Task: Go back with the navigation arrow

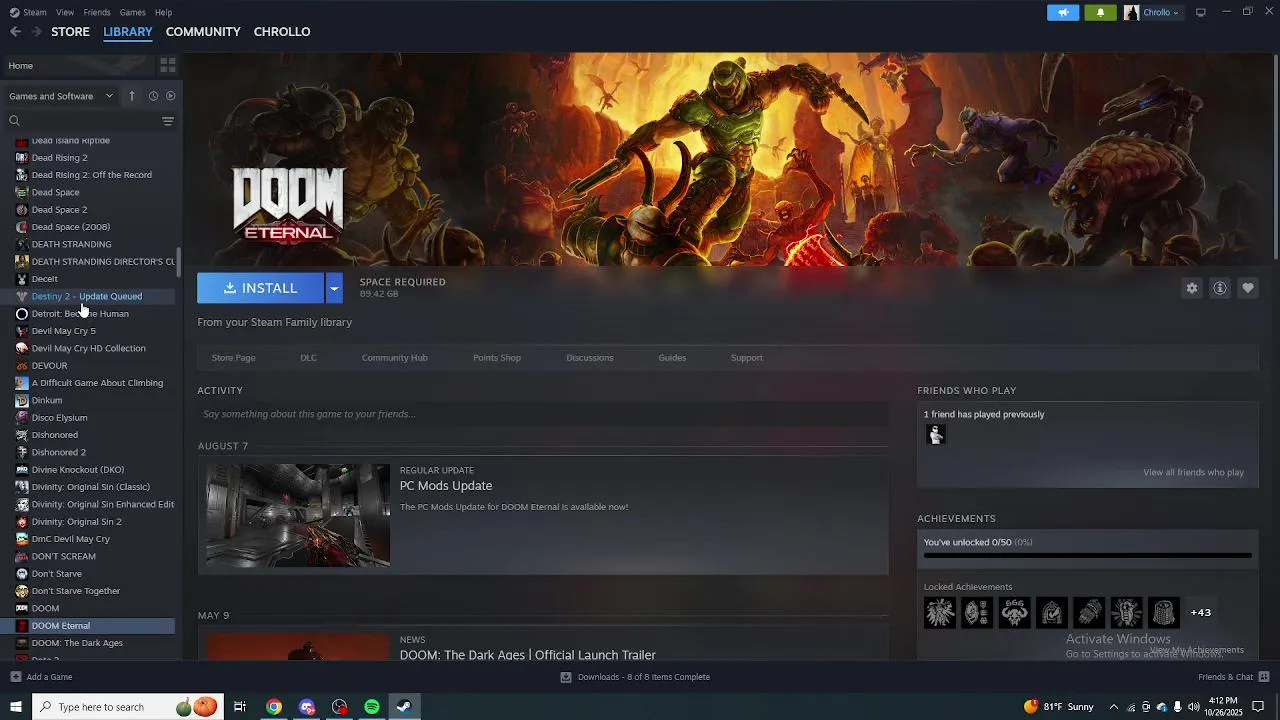Action: (15, 32)
